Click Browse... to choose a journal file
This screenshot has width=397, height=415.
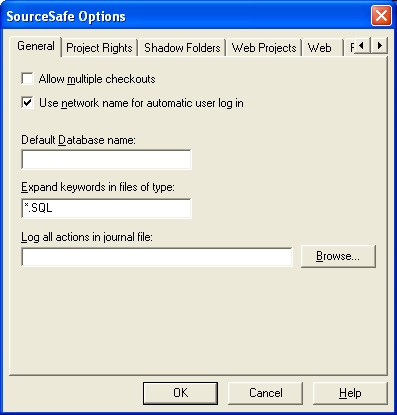[338, 256]
